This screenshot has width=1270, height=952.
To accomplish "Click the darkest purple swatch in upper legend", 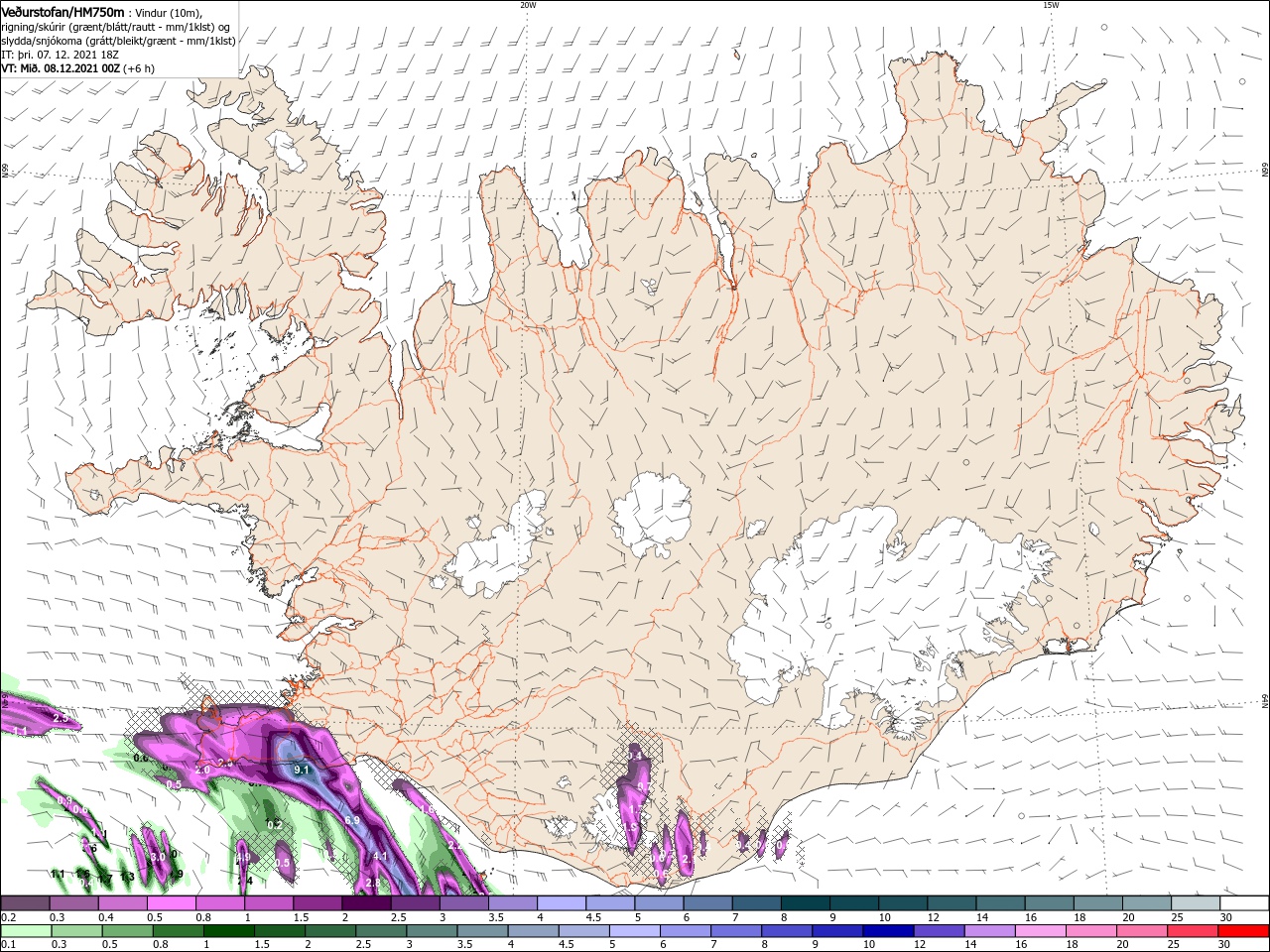I will coord(366,903).
